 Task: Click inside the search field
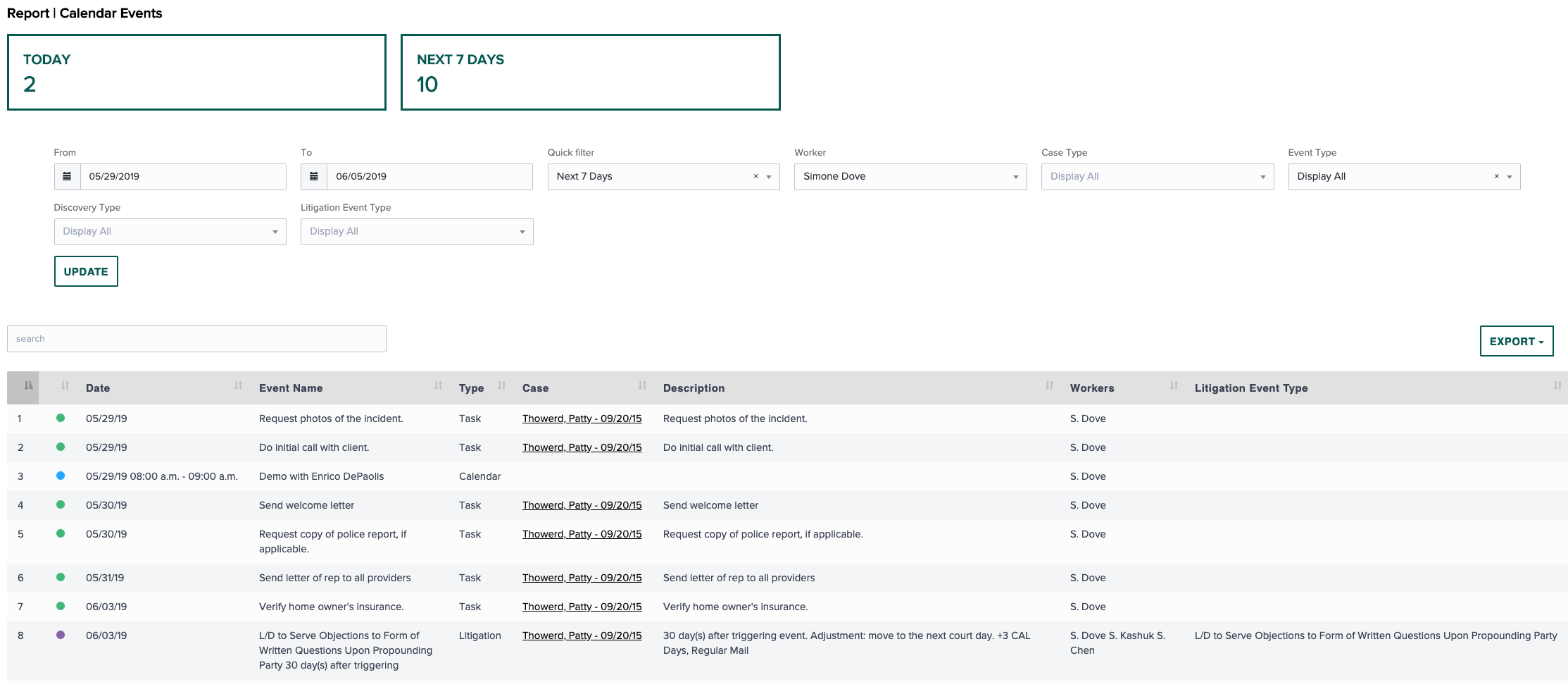(196, 338)
